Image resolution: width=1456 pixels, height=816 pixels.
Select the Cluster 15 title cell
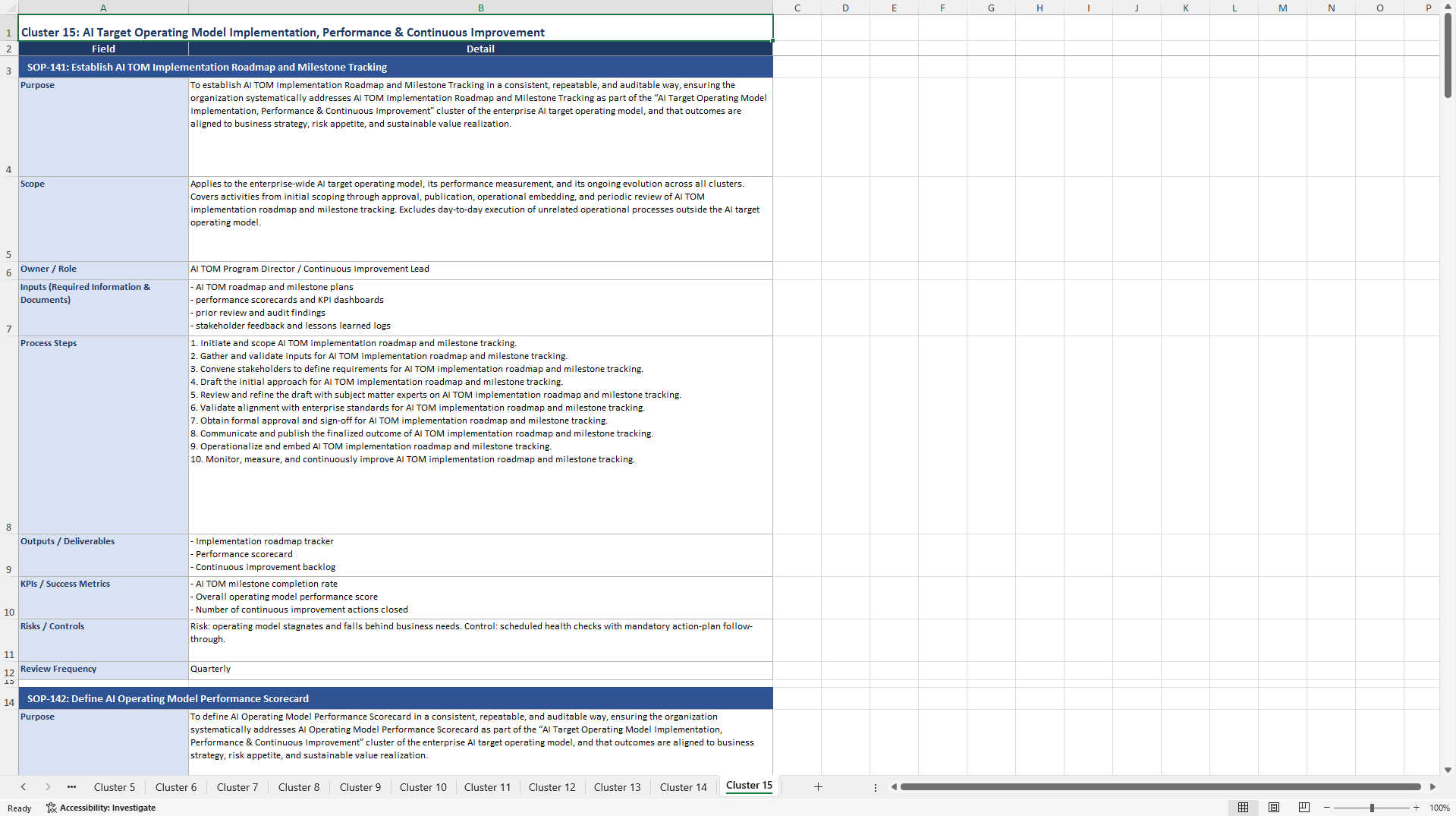point(395,28)
